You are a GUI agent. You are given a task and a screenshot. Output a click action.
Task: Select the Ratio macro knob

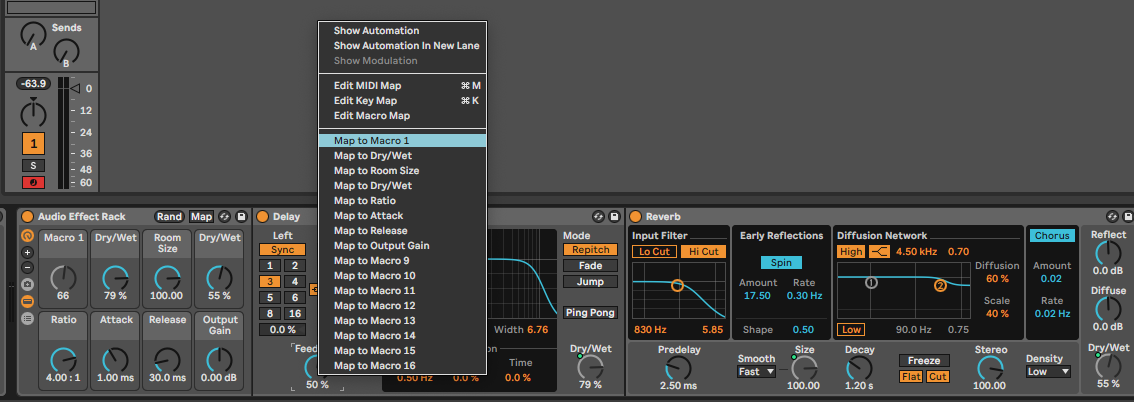(x=64, y=359)
